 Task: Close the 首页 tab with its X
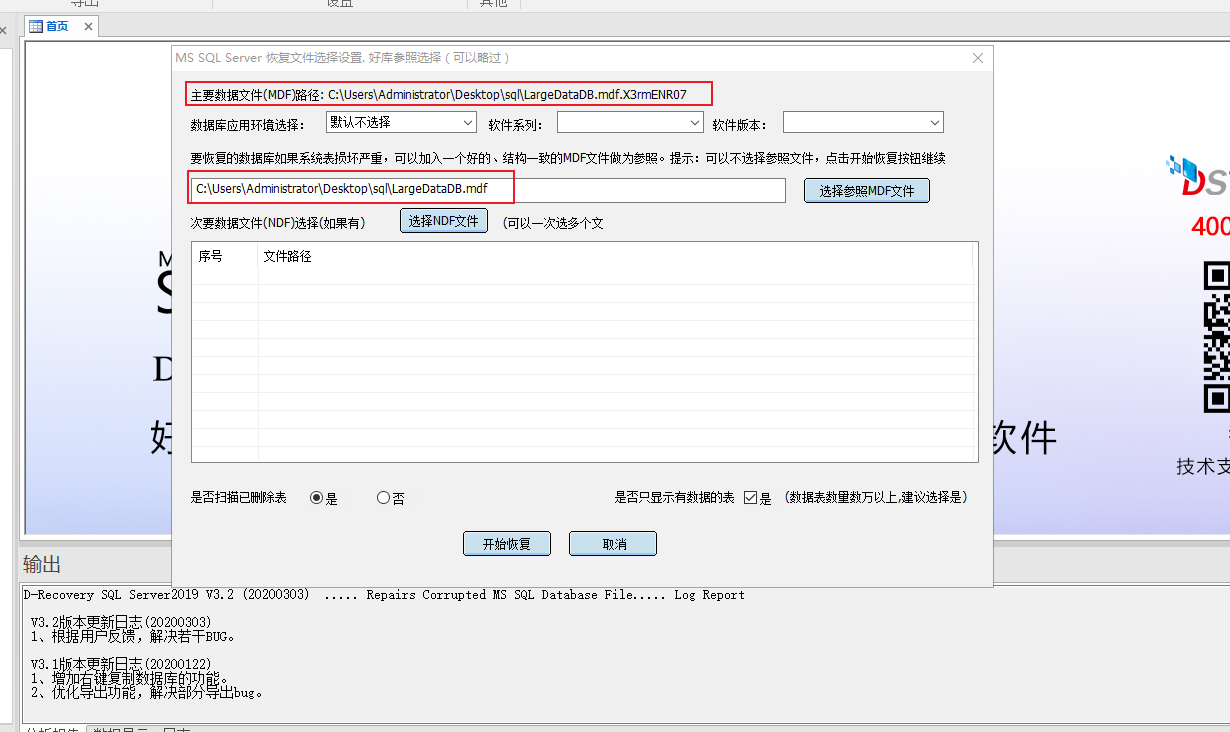pos(88,27)
